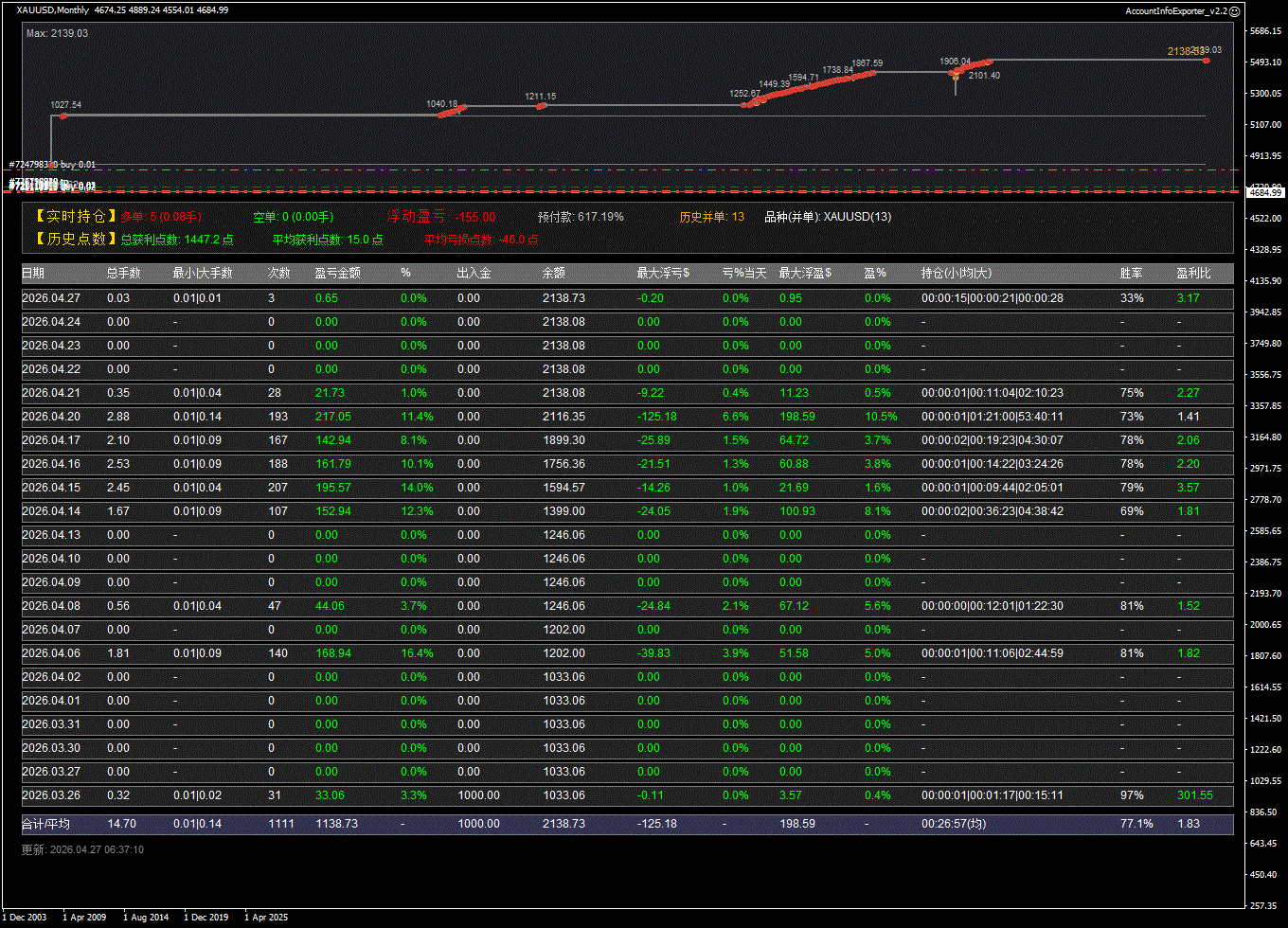Click the 胜率 column header

[x=1131, y=273]
